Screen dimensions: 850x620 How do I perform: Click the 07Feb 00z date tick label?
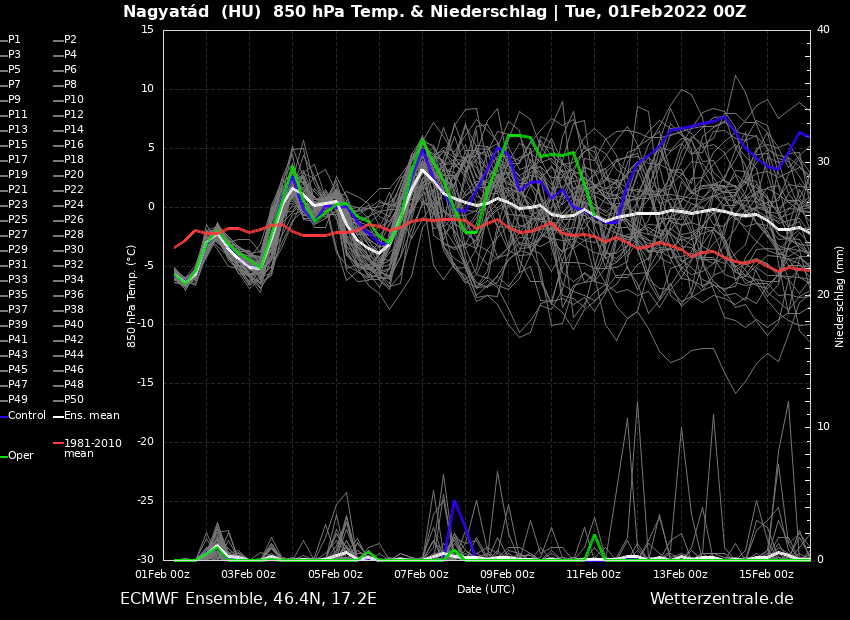pyautogui.click(x=421, y=574)
